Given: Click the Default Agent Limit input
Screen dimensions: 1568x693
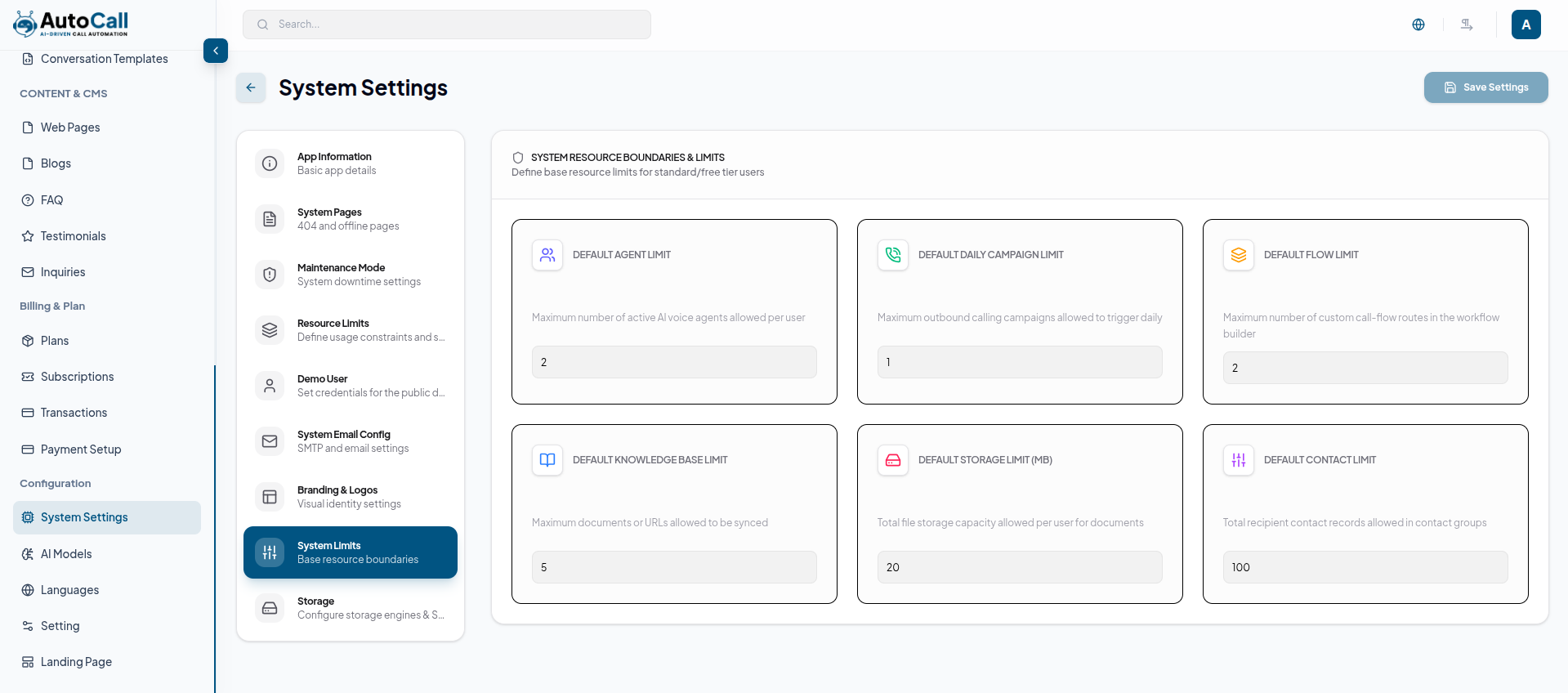Looking at the screenshot, I should click(x=674, y=362).
